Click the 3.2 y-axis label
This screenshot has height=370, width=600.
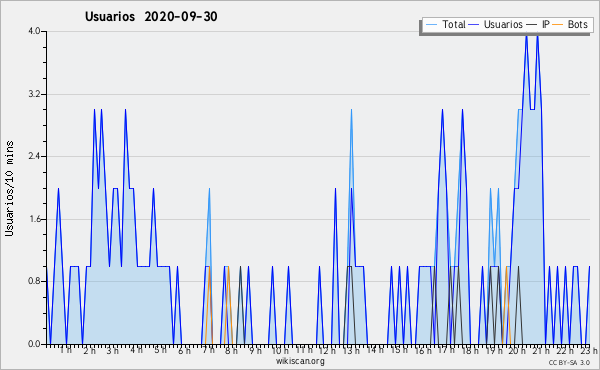[34, 94]
